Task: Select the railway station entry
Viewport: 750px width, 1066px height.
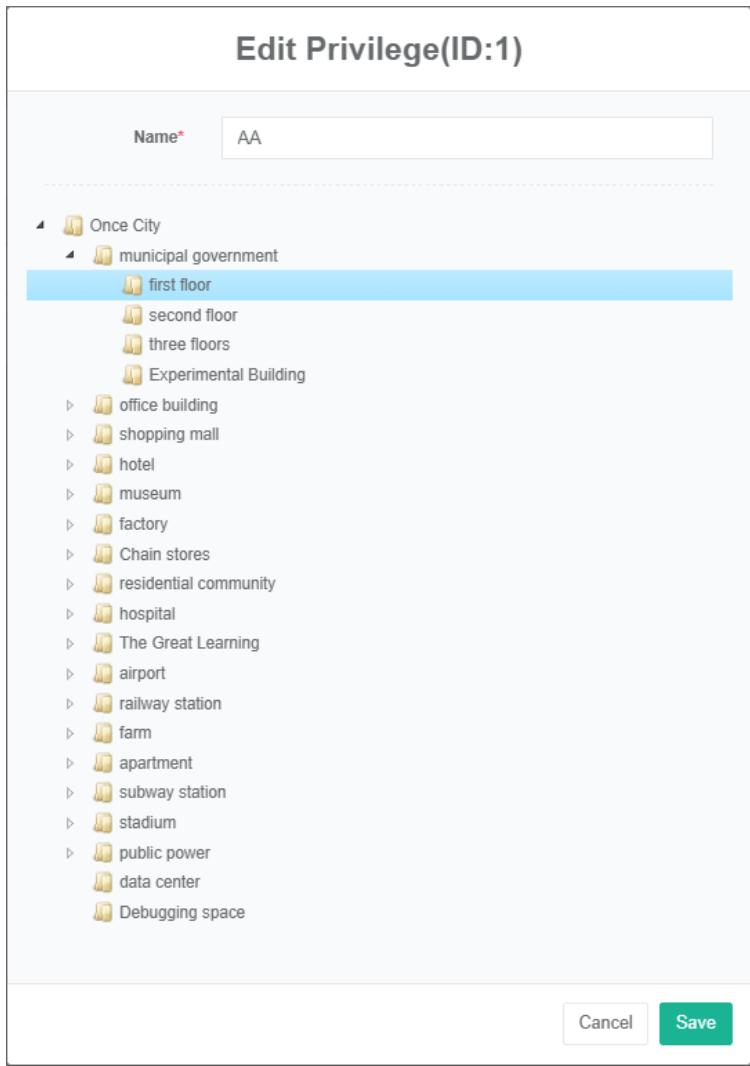Action: 170,703
